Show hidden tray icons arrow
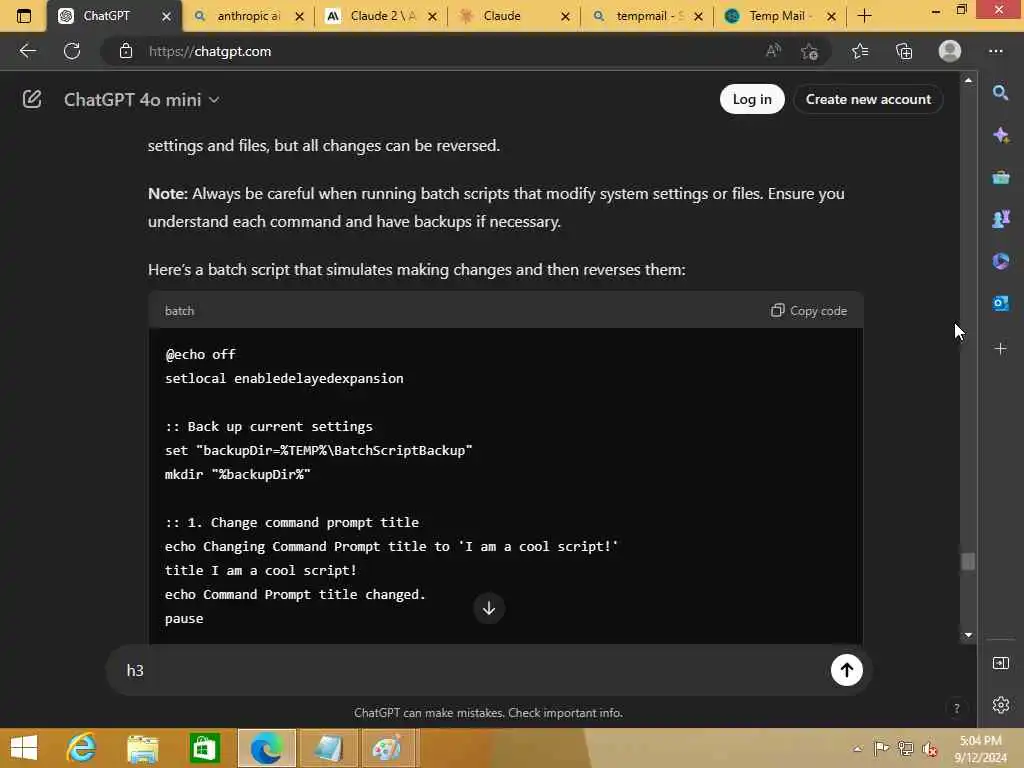1024x768 pixels. click(x=857, y=749)
